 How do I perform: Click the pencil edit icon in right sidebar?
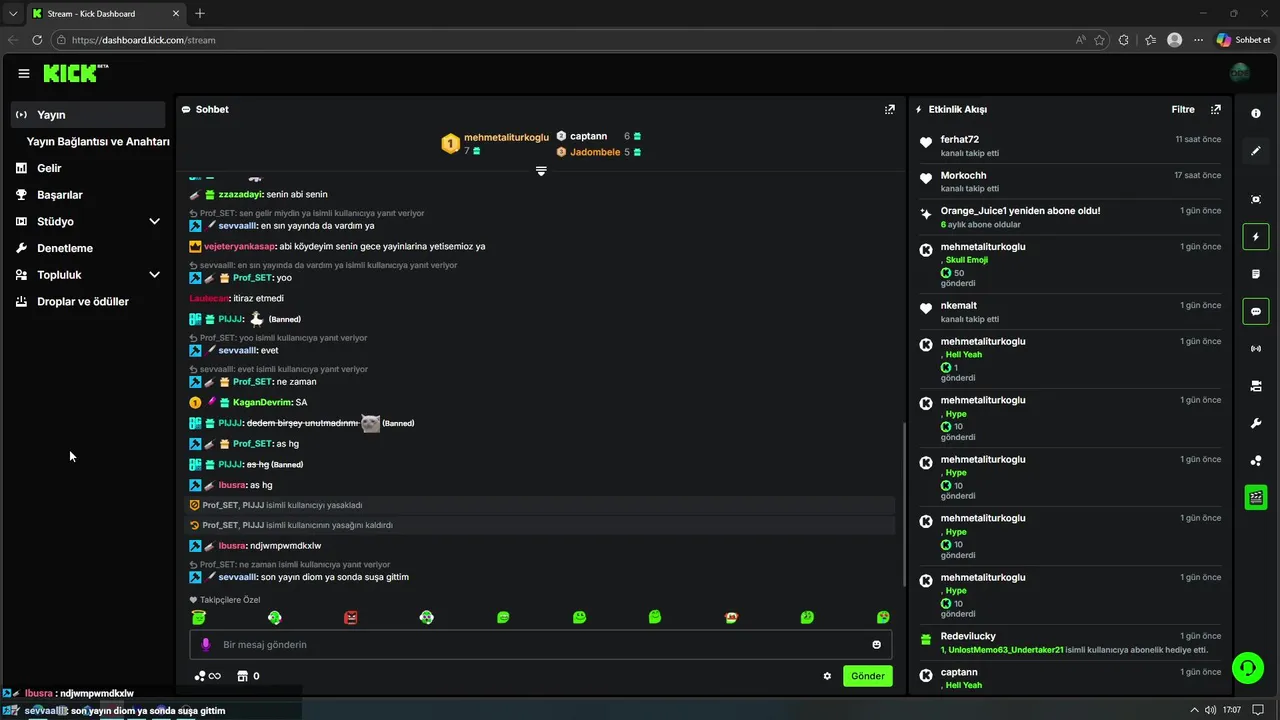coord(1256,151)
